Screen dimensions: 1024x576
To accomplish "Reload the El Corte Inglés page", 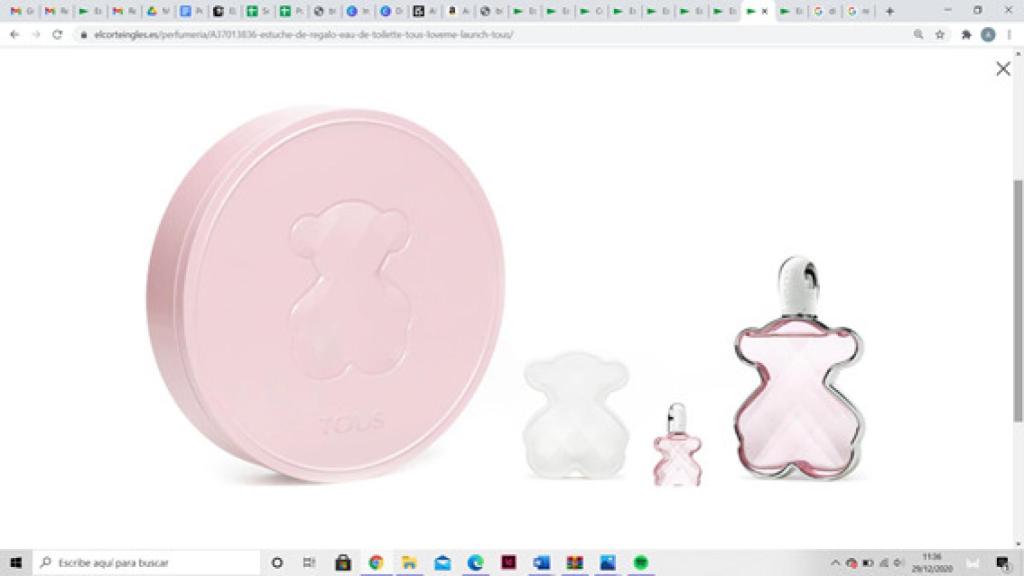I will pos(57,35).
